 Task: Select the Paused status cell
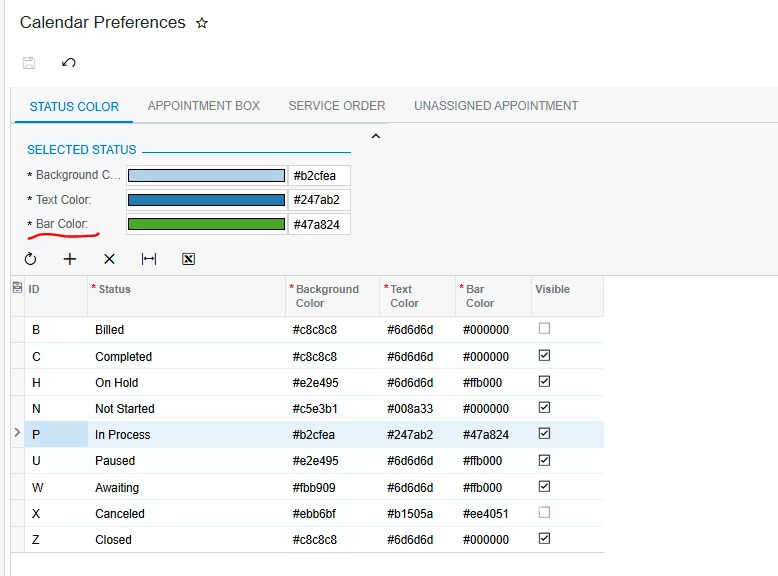[187, 461]
